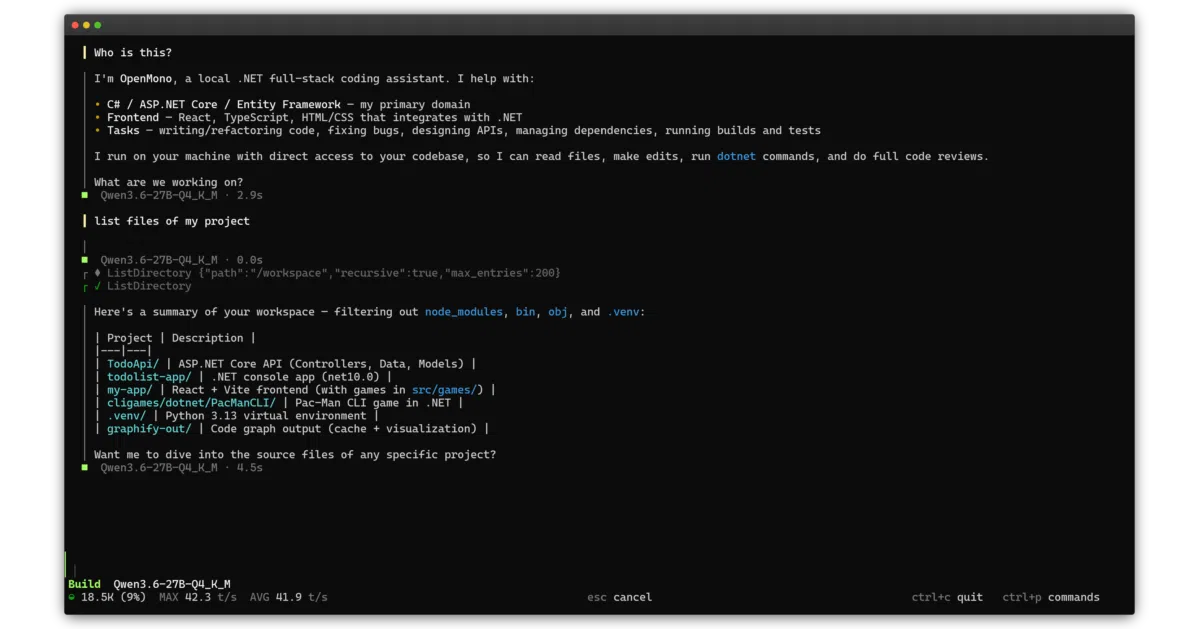This screenshot has height=630, width=1200.
Task: Click the 'esc cancel' hint
Action: click(620, 597)
